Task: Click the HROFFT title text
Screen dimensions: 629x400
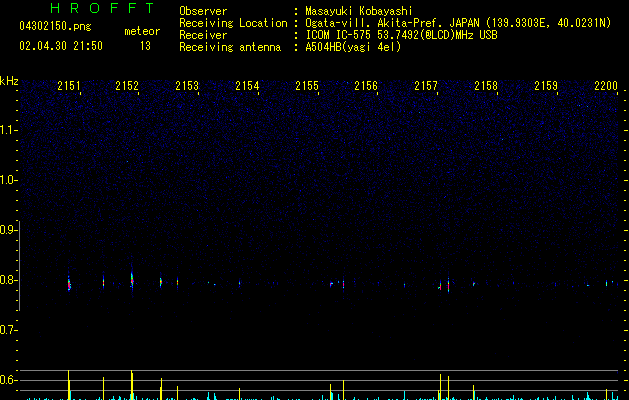Action: (x=102, y=8)
